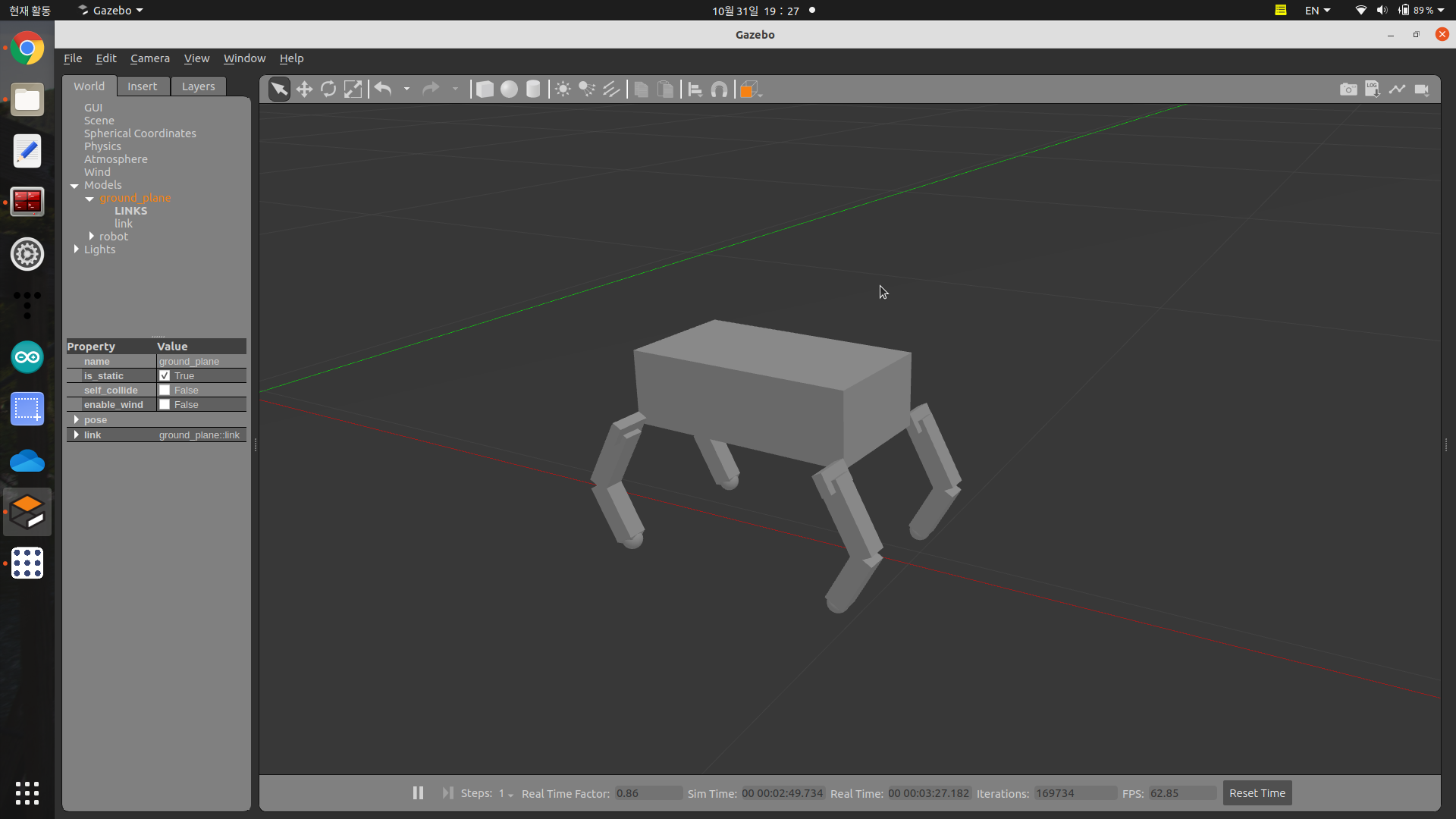Switch to the Layers tab
This screenshot has width=1456, height=819.
coord(198,86)
